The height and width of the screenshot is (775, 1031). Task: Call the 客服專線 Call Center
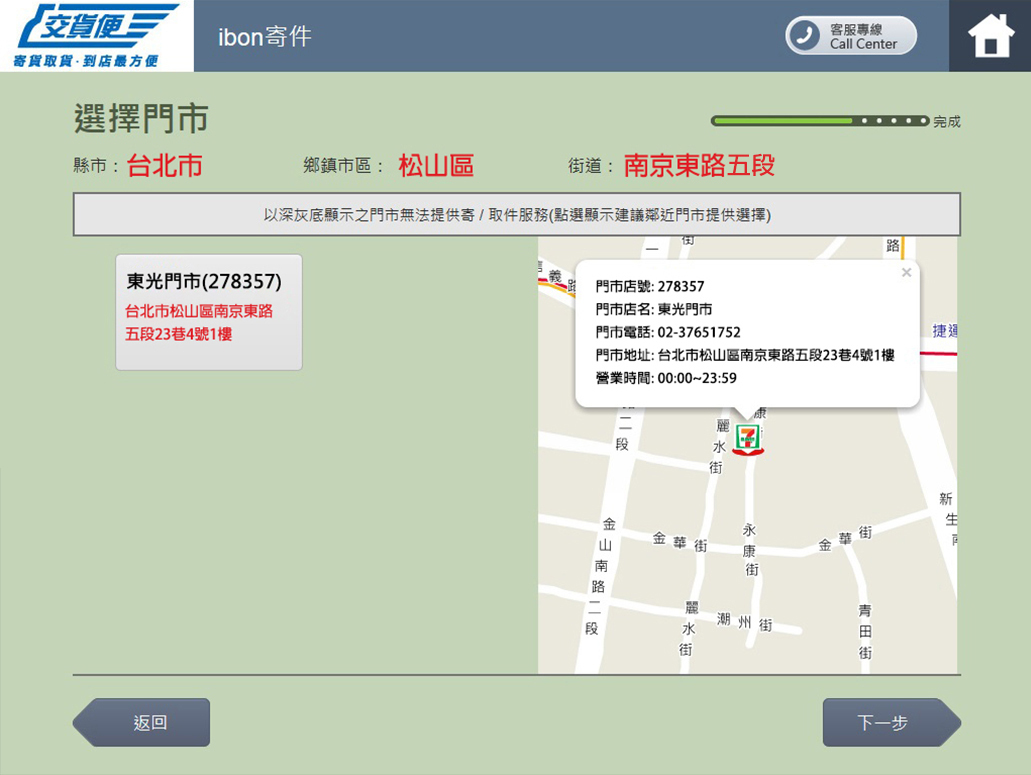[x=851, y=35]
